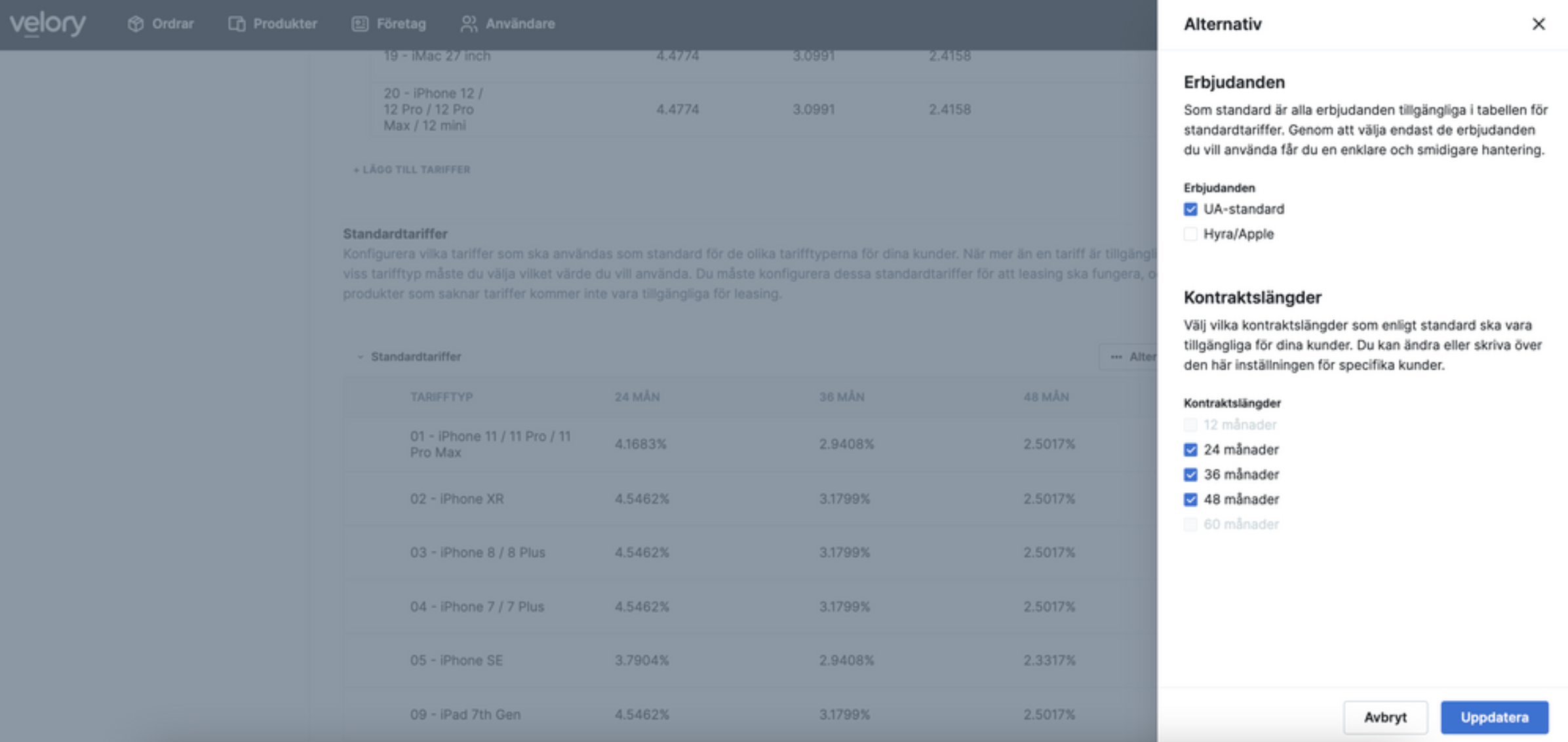Uncheck the UA-standard checkbox
Viewport: 1568px width, 742px height.
point(1190,209)
